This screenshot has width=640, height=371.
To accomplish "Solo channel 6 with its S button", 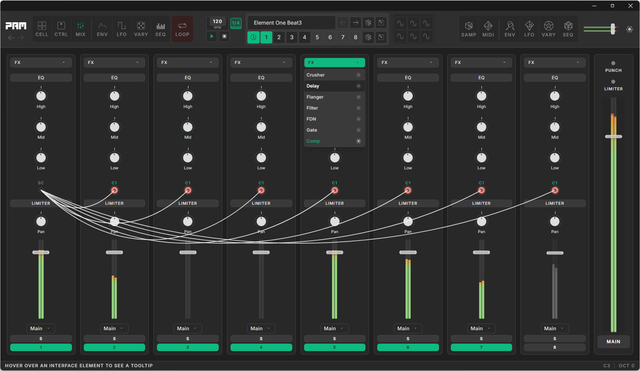I will [408, 338].
